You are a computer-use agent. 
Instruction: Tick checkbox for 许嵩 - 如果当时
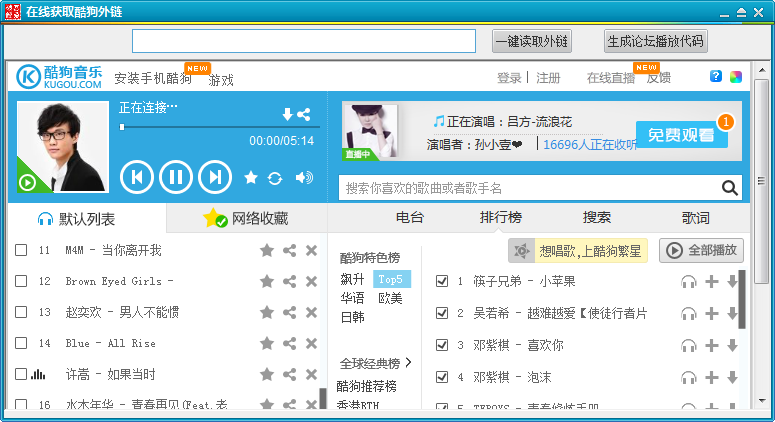pyautogui.click(x=21, y=374)
